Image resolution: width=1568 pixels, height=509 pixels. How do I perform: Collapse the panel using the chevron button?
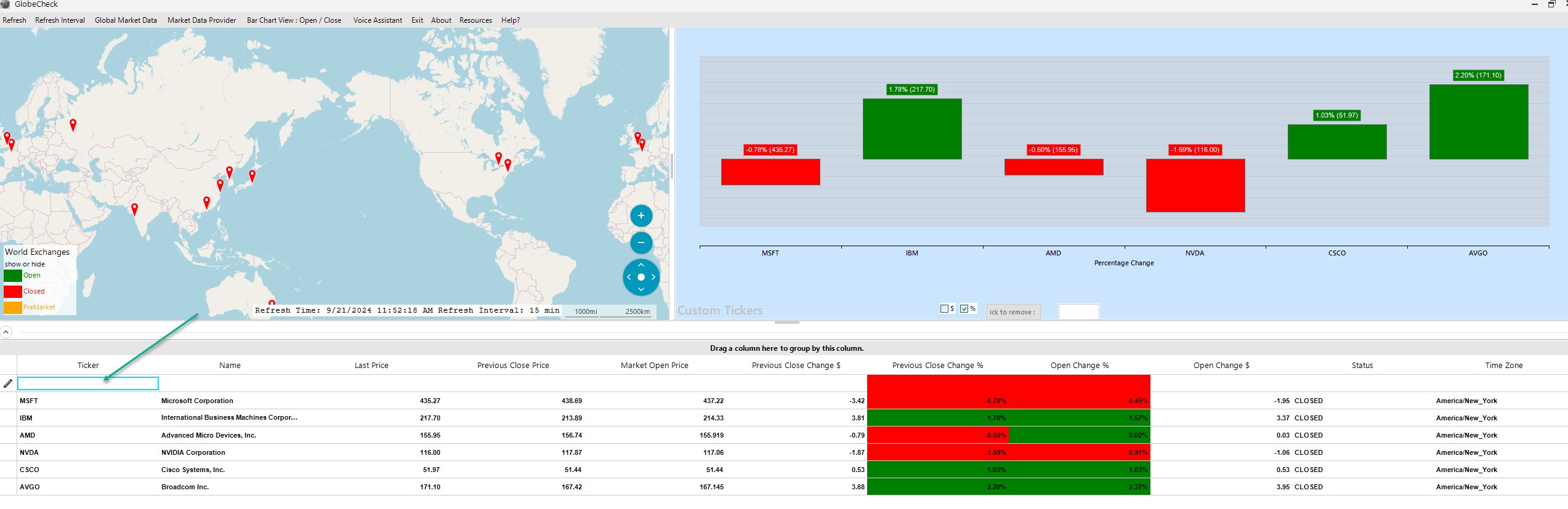coord(6,332)
